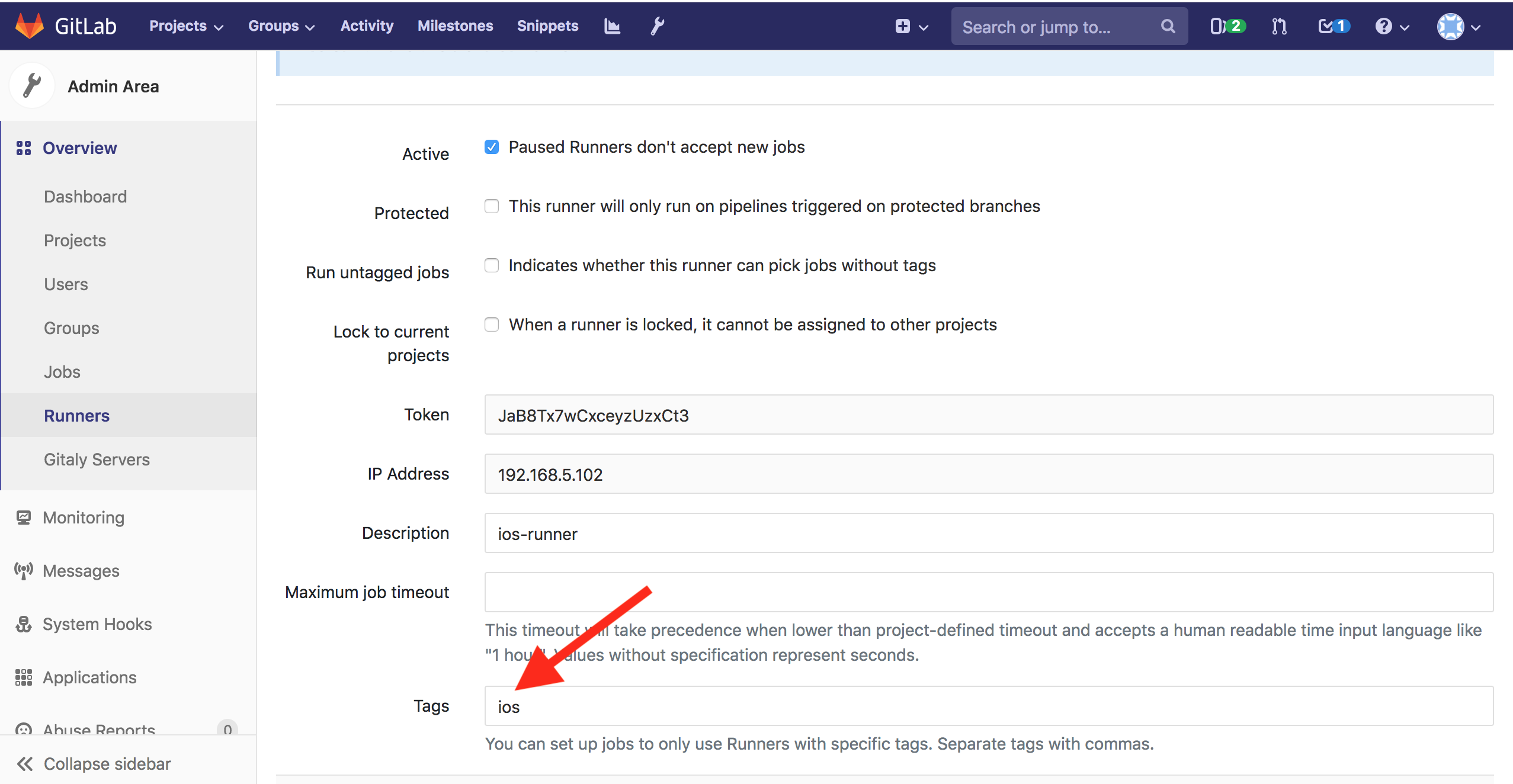Go to the Gitaly Servers page

coord(96,459)
